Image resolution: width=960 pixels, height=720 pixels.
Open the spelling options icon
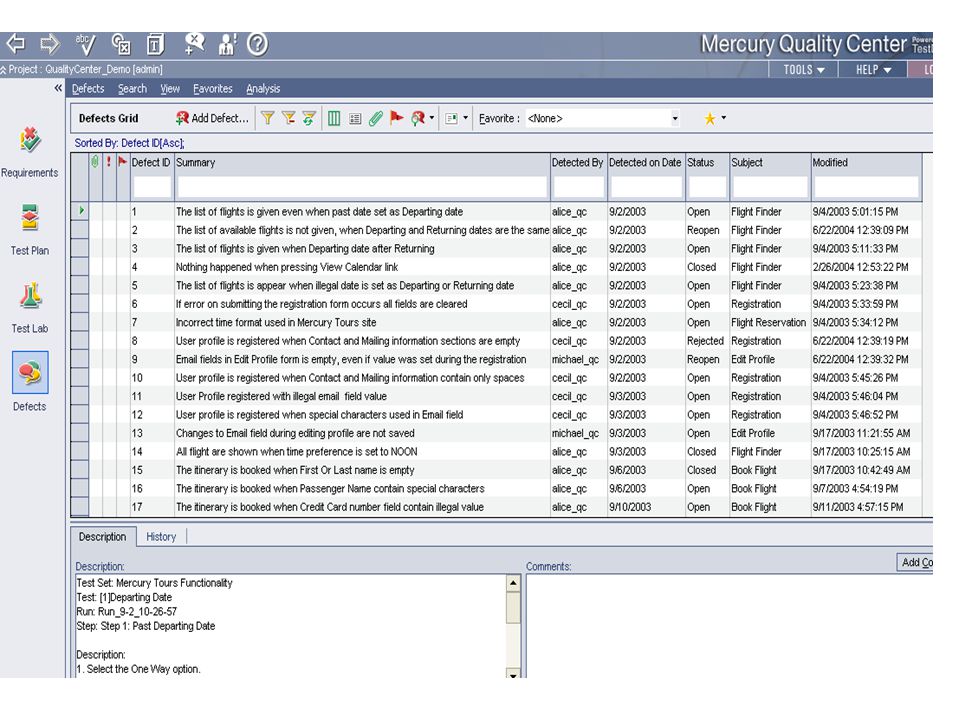[121, 44]
